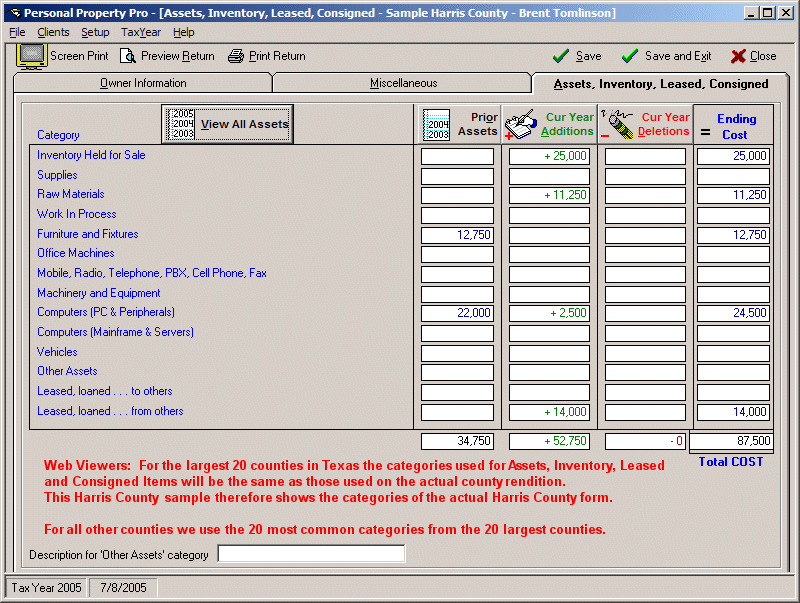
Task: Click the green Save checkmark icon
Action: (561, 56)
